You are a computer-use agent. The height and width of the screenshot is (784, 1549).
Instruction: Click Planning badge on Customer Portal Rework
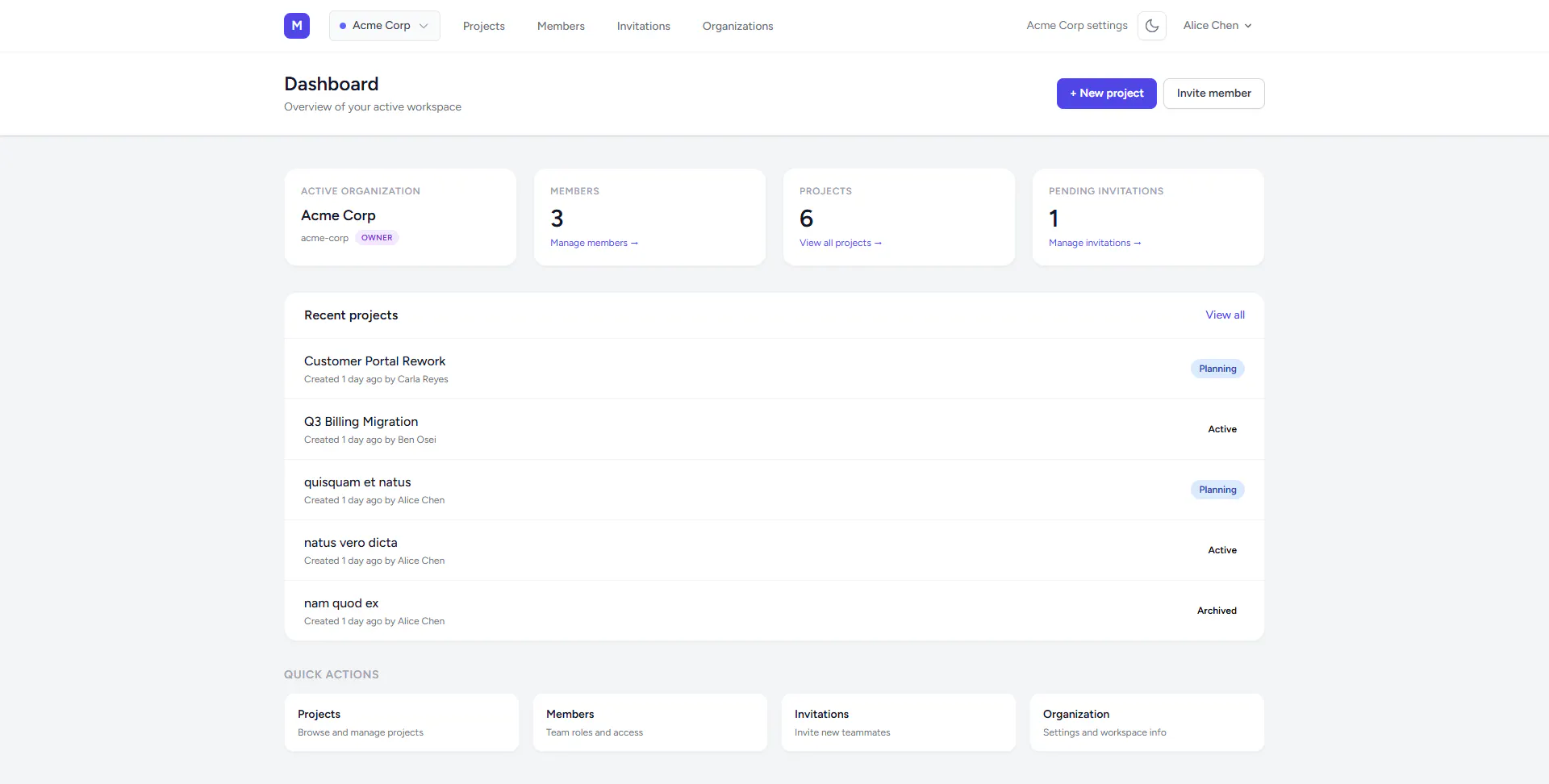[1217, 369]
